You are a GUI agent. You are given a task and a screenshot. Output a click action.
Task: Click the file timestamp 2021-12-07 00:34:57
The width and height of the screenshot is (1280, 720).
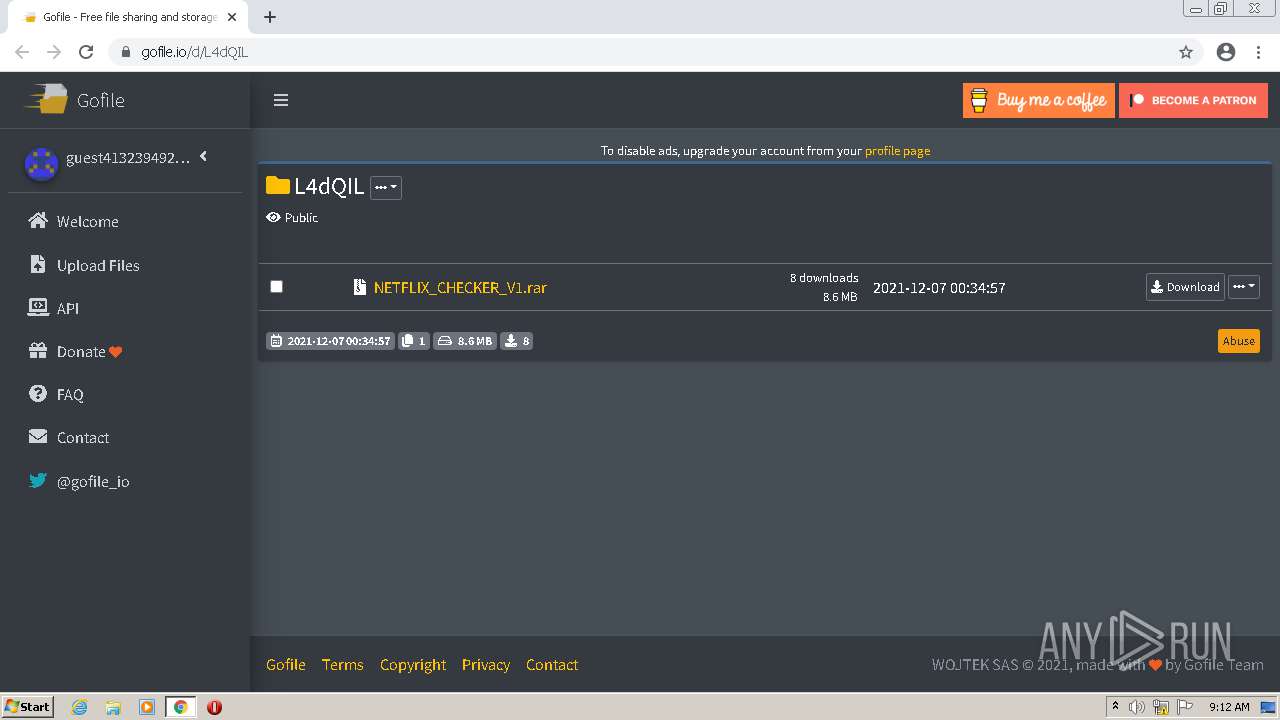(939, 288)
